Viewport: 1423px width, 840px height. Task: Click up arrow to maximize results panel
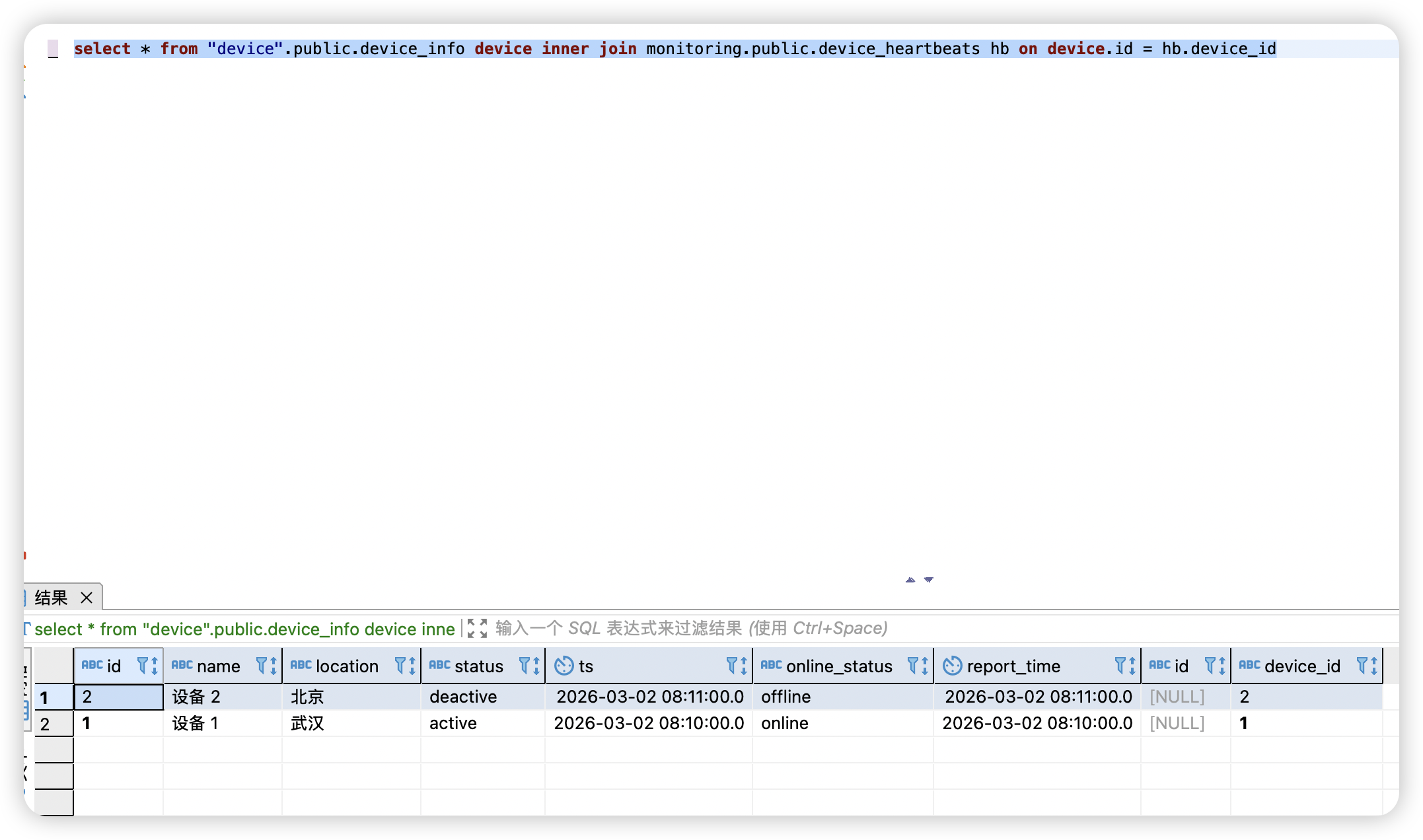coord(910,580)
